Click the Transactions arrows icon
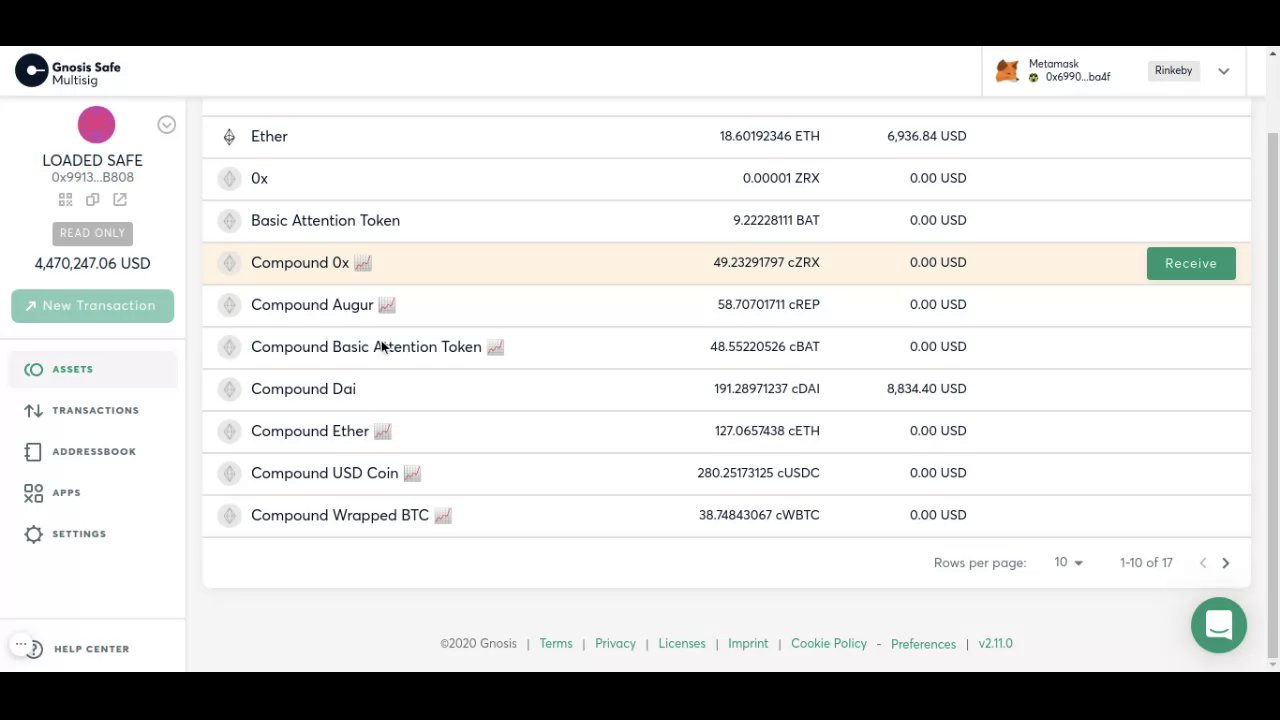This screenshot has height=720, width=1280. pos(33,411)
